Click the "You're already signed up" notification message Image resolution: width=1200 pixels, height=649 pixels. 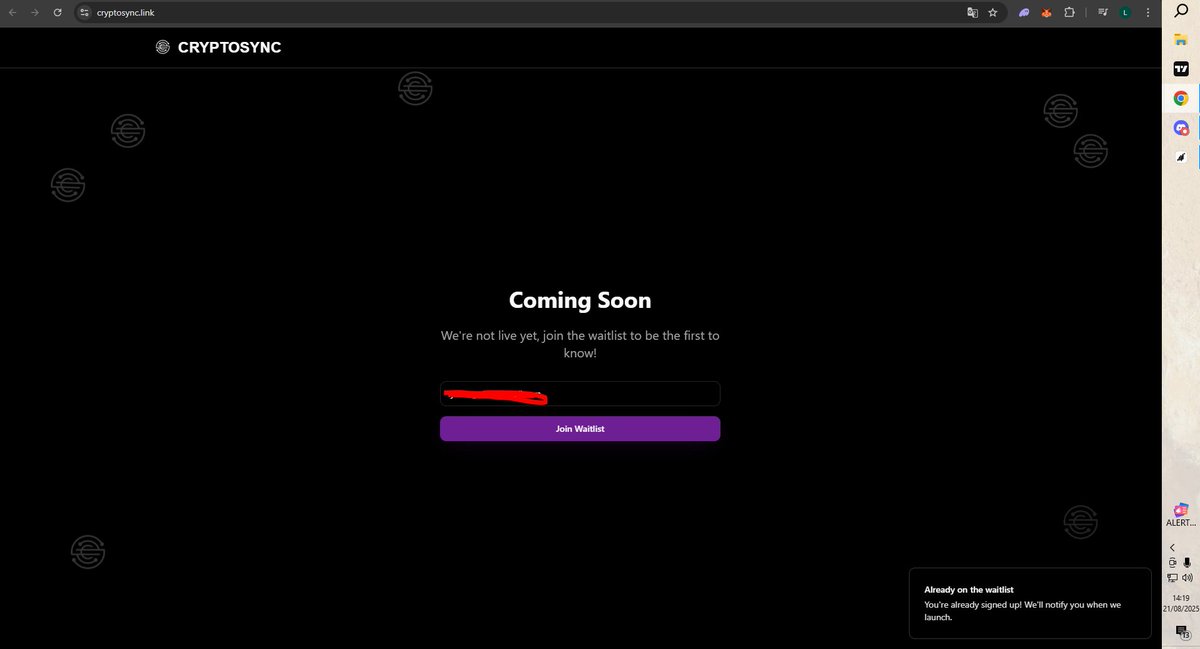pos(1022,611)
